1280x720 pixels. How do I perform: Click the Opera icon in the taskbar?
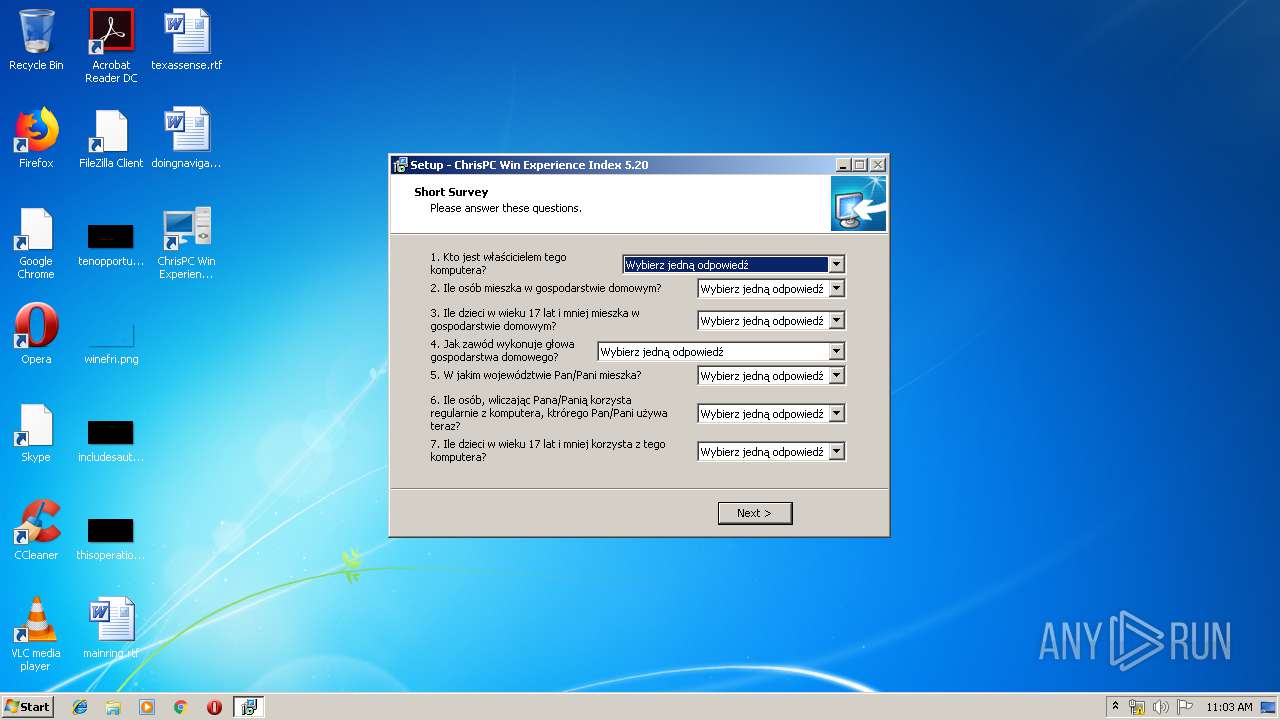coord(214,707)
